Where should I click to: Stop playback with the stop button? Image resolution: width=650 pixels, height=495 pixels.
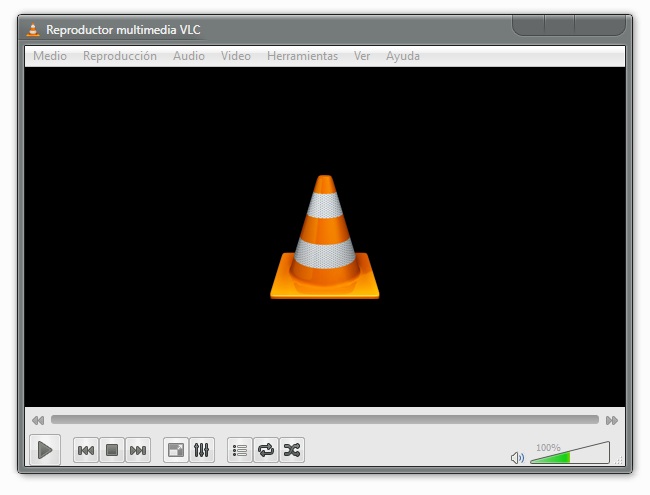(112, 450)
